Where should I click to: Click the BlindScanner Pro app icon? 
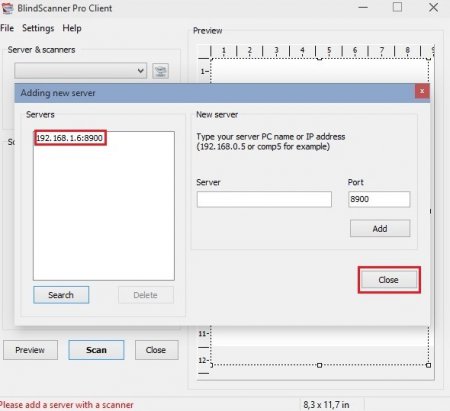[8, 8]
